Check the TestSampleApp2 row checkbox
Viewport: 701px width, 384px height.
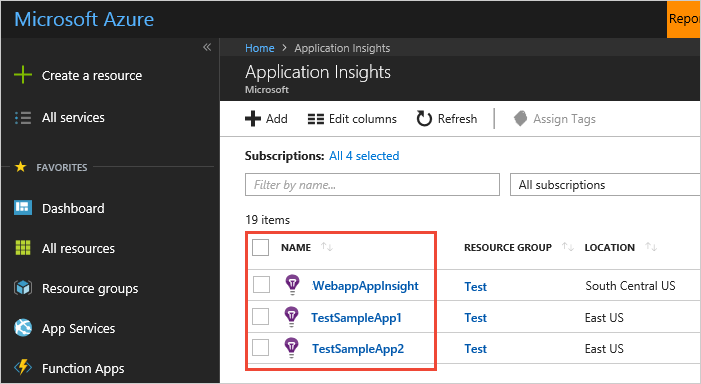coord(261,347)
